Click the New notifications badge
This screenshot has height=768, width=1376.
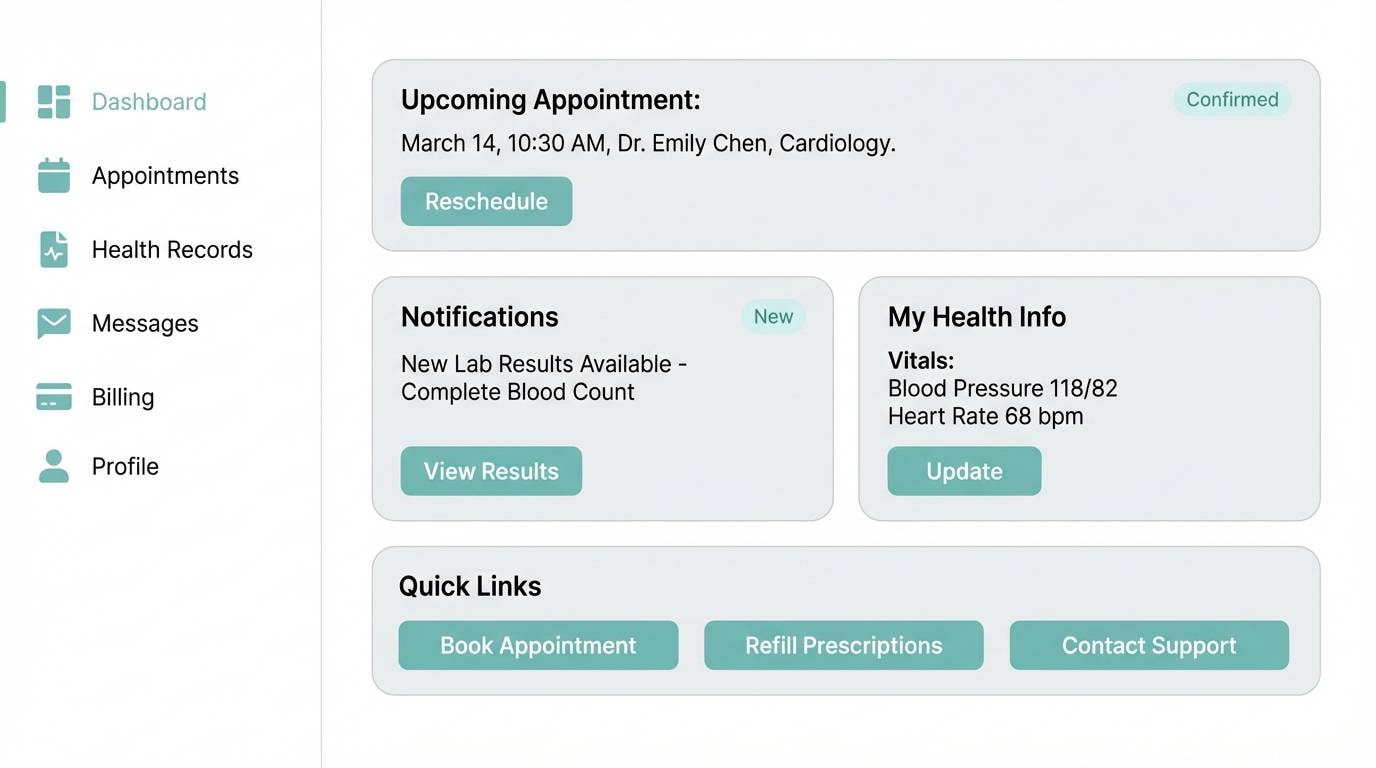tap(773, 316)
